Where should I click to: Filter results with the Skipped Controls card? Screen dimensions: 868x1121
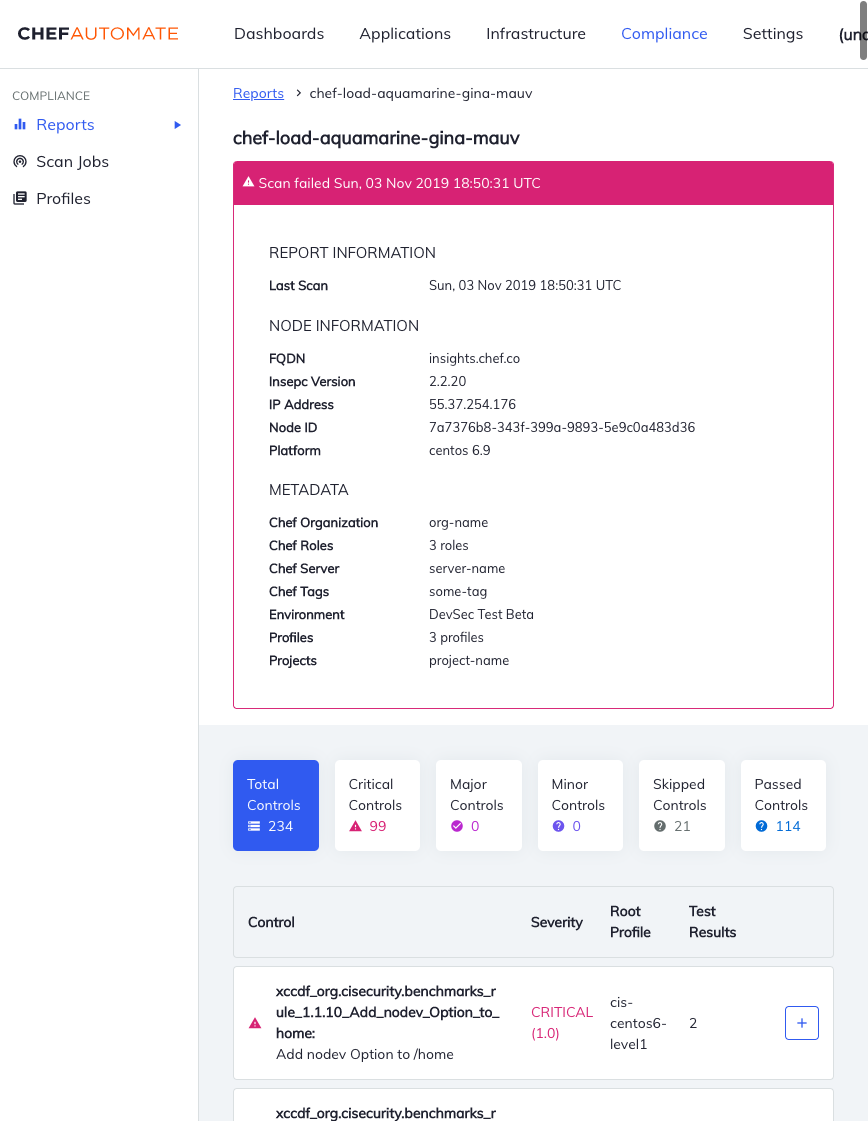[x=681, y=805]
